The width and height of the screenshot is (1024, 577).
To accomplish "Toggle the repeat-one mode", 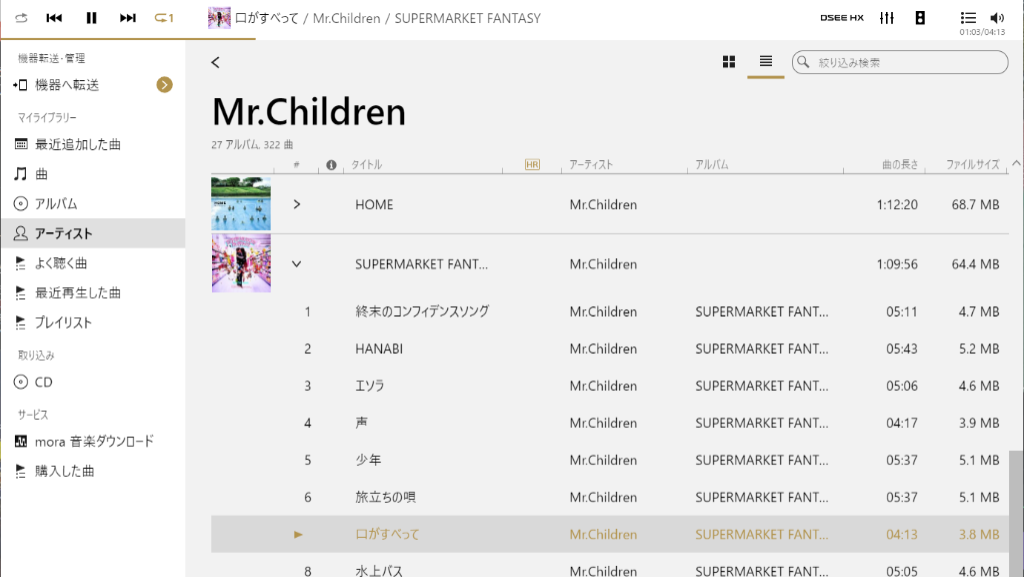I will [x=164, y=18].
